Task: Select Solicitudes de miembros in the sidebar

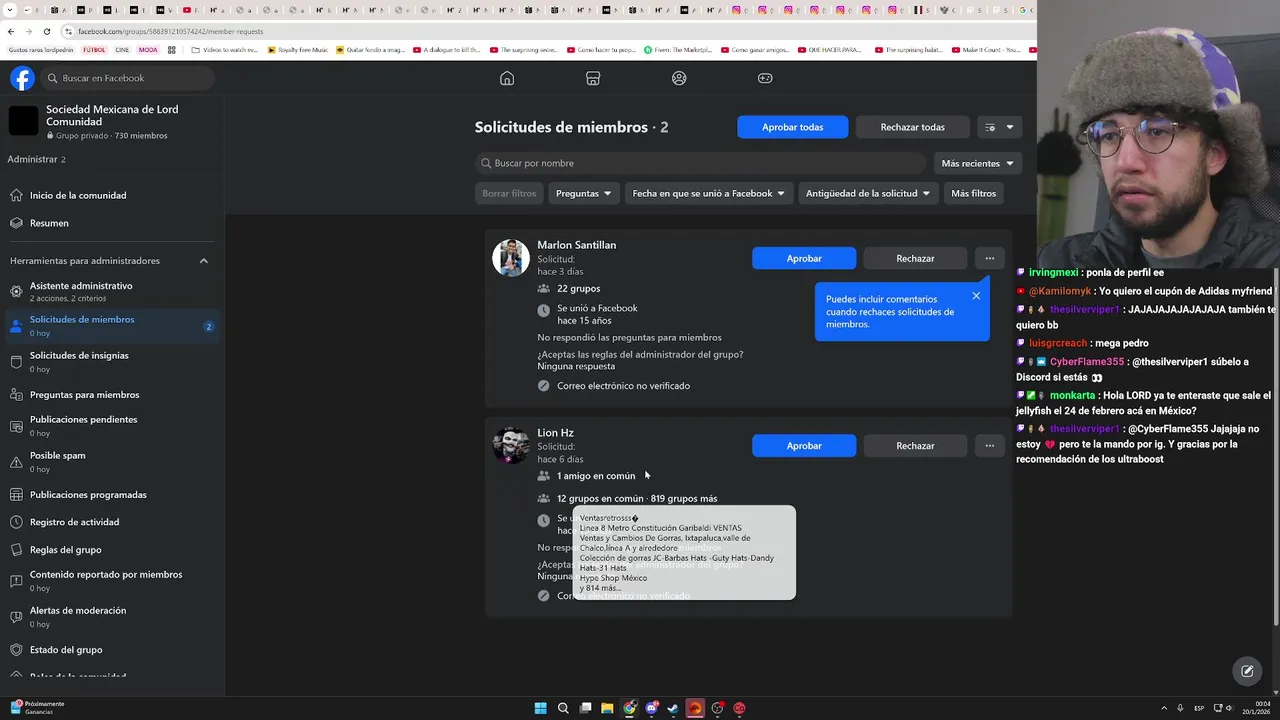Action: 112,325
